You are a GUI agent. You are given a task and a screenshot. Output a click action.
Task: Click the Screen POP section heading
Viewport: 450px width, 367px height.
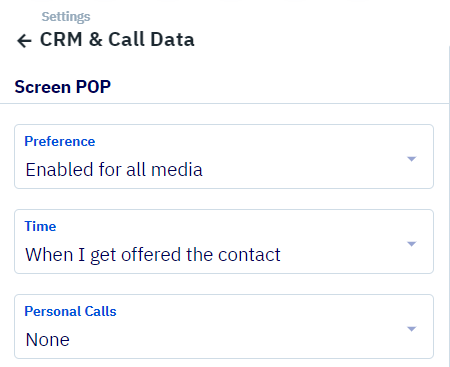(63, 87)
